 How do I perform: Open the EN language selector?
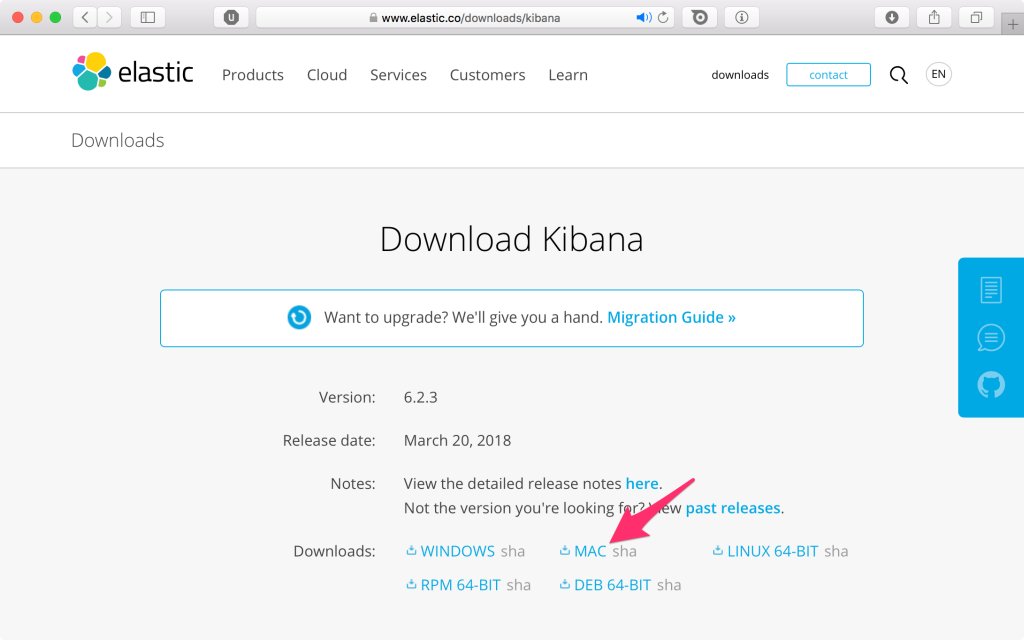(938, 74)
